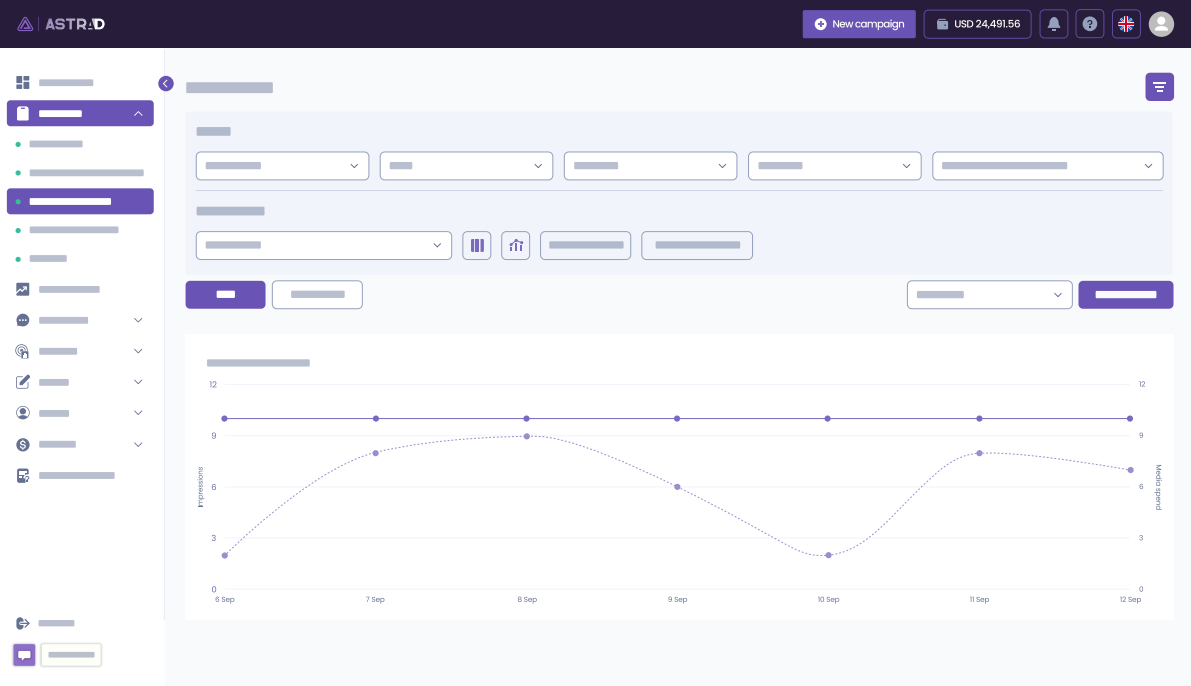Click the USD 24,491.56 balance button
The image size is (1191, 686).
[978, 24]
